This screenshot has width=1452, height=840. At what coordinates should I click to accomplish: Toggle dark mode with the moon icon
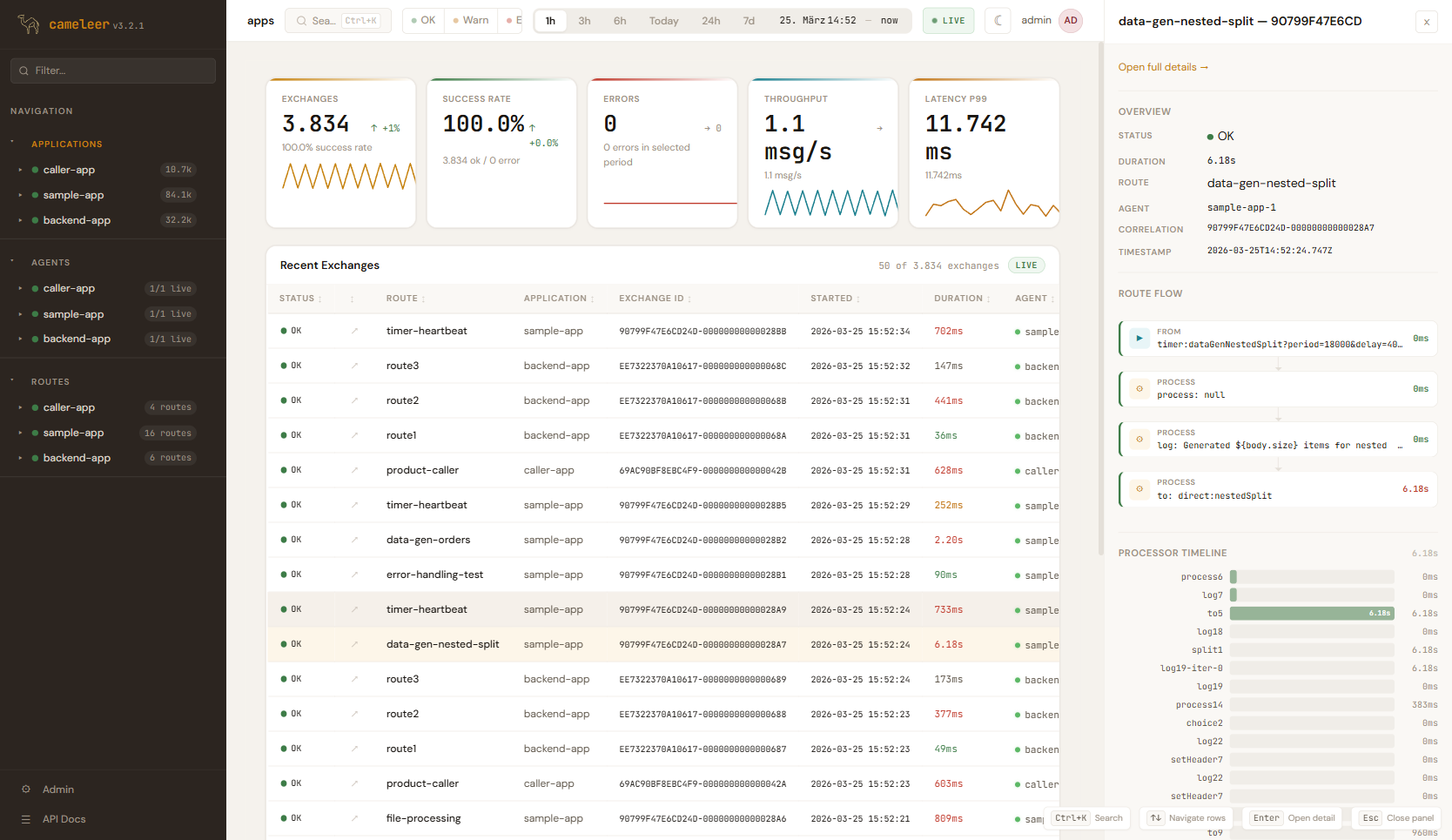coord(998,21)
